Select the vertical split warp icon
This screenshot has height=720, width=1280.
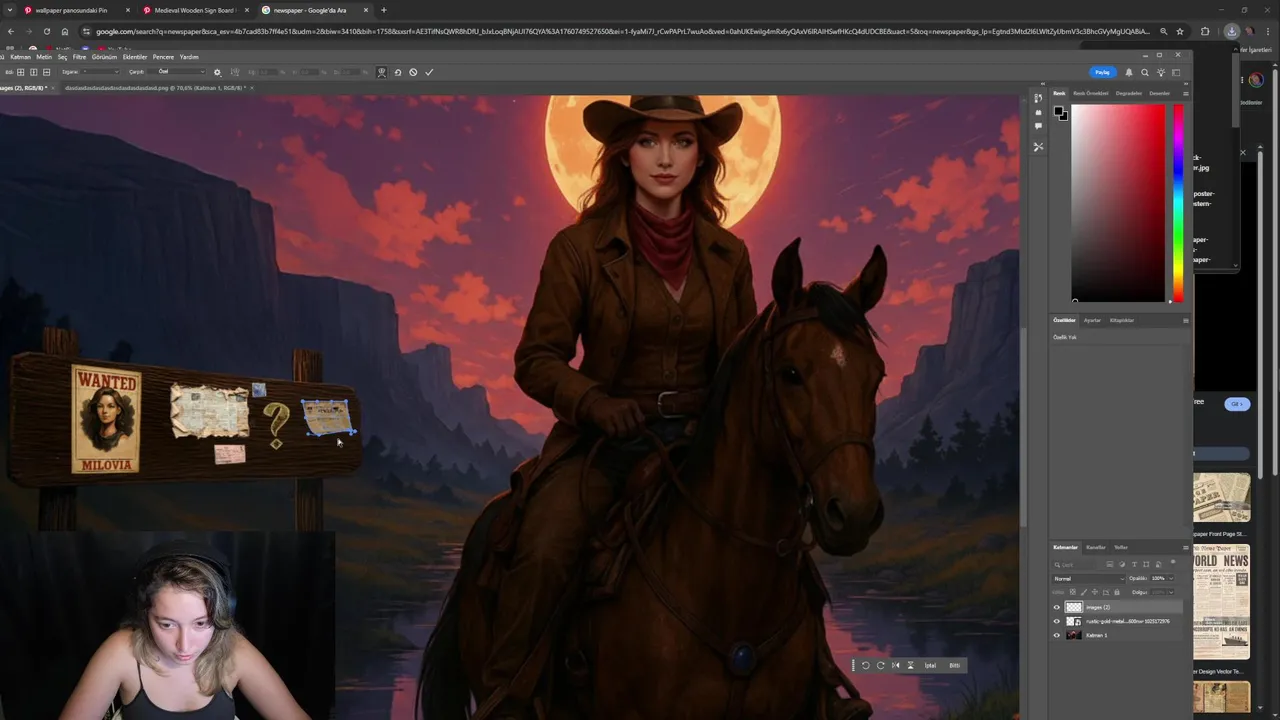pos(33,72)
